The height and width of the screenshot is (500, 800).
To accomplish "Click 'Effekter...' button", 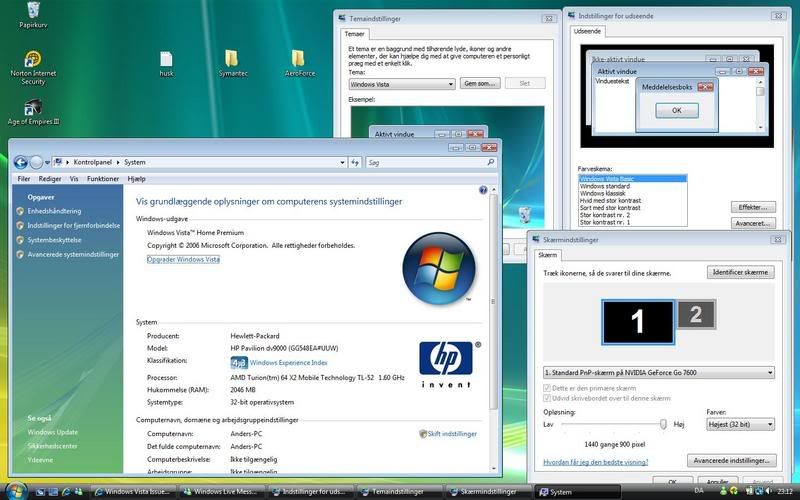I will click(x=753, y=207).
